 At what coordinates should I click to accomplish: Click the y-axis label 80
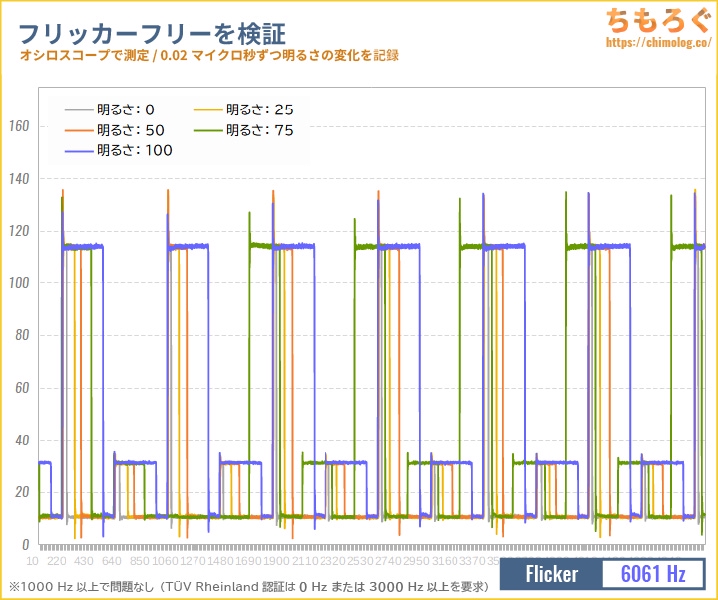22,335
